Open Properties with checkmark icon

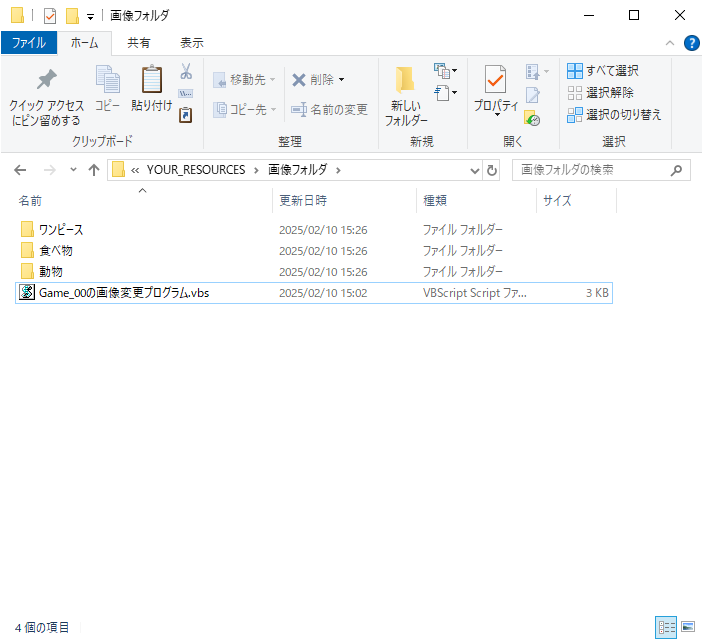click(x=495, y=79)
